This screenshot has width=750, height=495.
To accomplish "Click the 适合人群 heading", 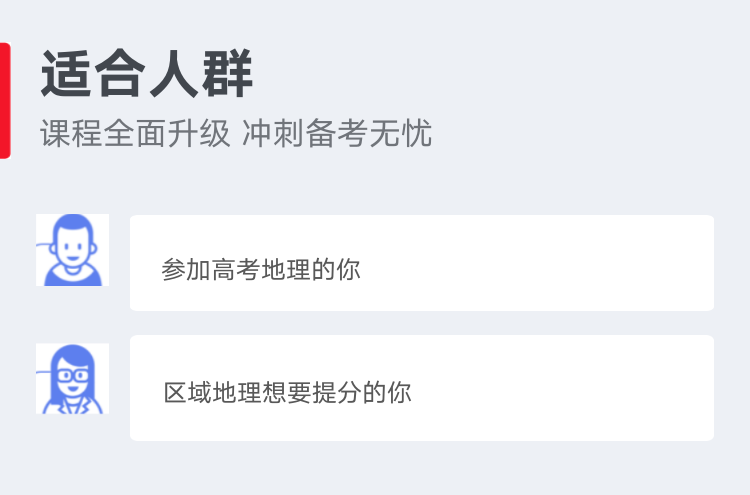I will [147, 75].
